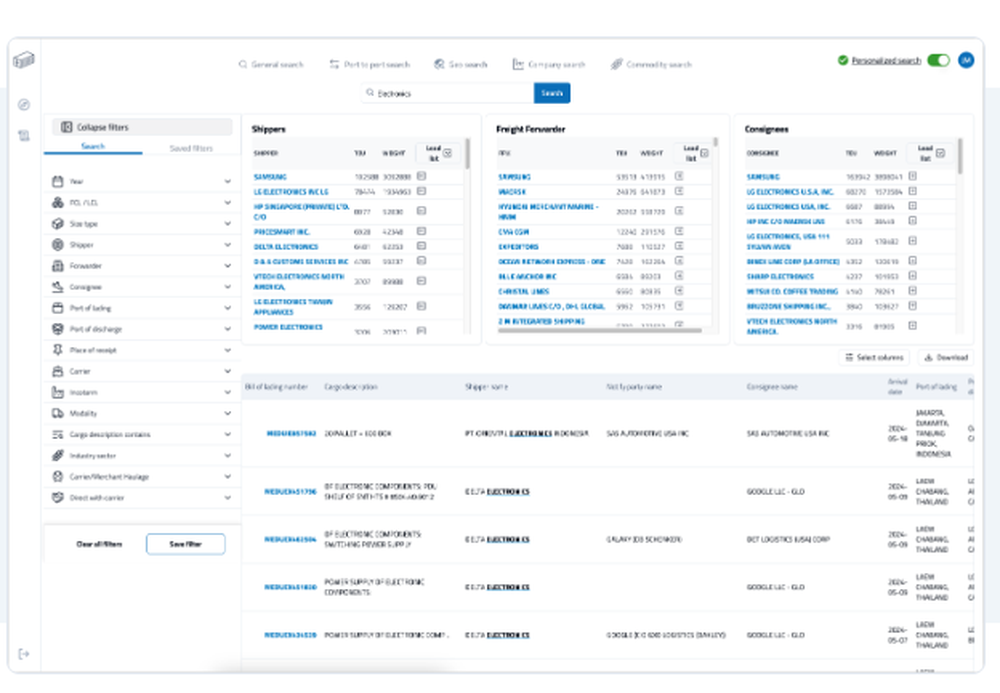Add CMA CGM forwarder to lead list
This screenshot has height=693, width=1000.
(x=679, y=231)
